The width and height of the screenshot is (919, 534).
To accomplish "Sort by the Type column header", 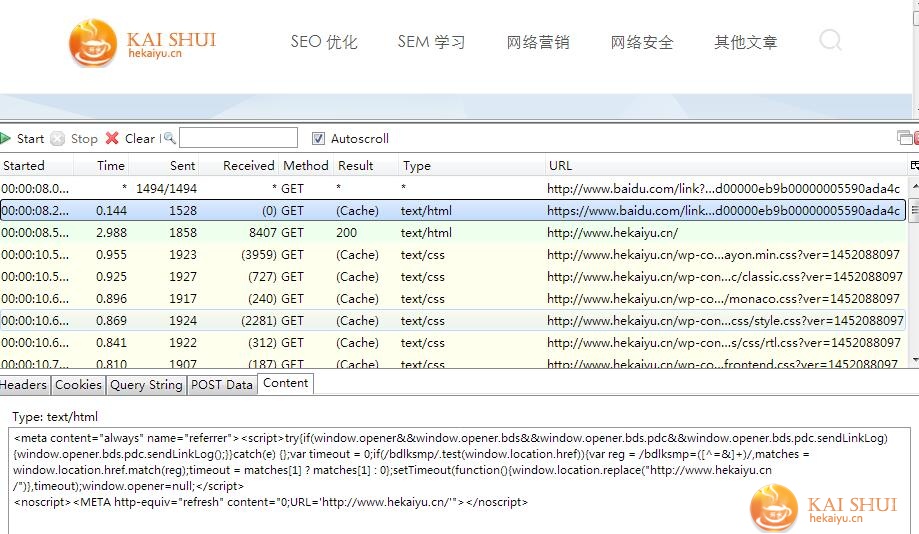I will [472, 165].
